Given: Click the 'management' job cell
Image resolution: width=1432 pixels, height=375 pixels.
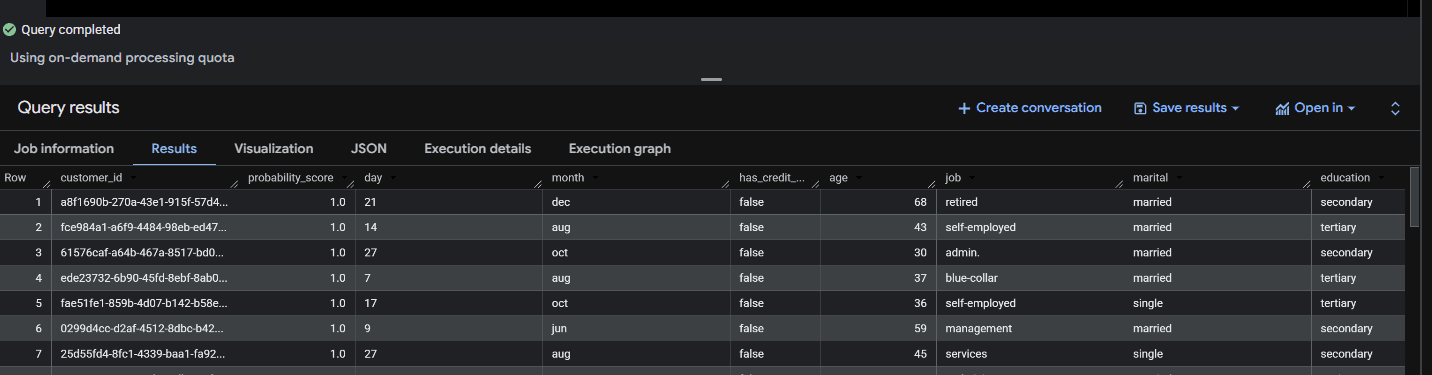Looking at the screenshot, I should point(1029,328).
